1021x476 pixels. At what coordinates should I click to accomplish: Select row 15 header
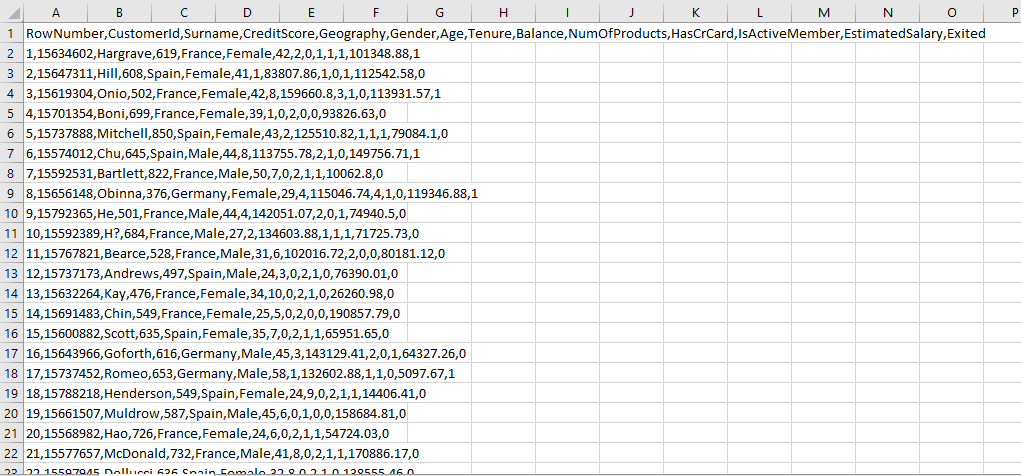point(12,313)
